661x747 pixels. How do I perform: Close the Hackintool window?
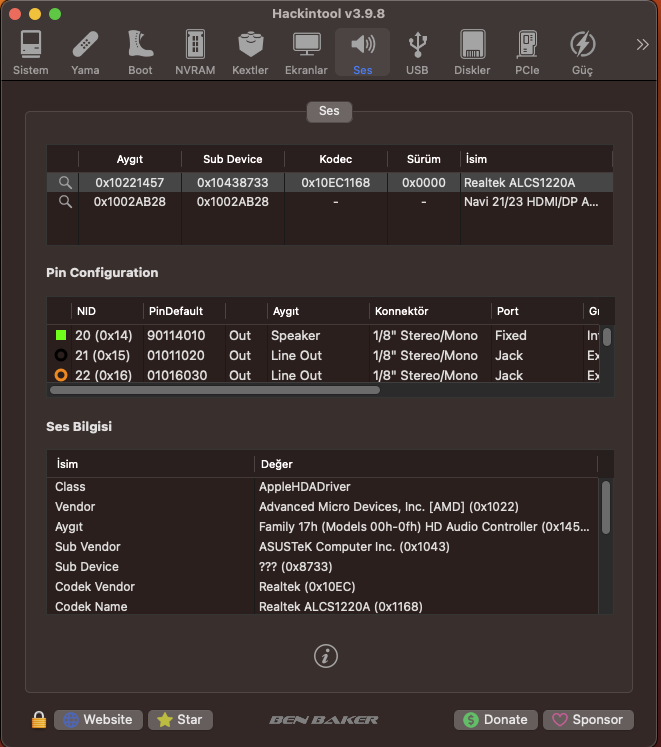[x=15, y=14]
